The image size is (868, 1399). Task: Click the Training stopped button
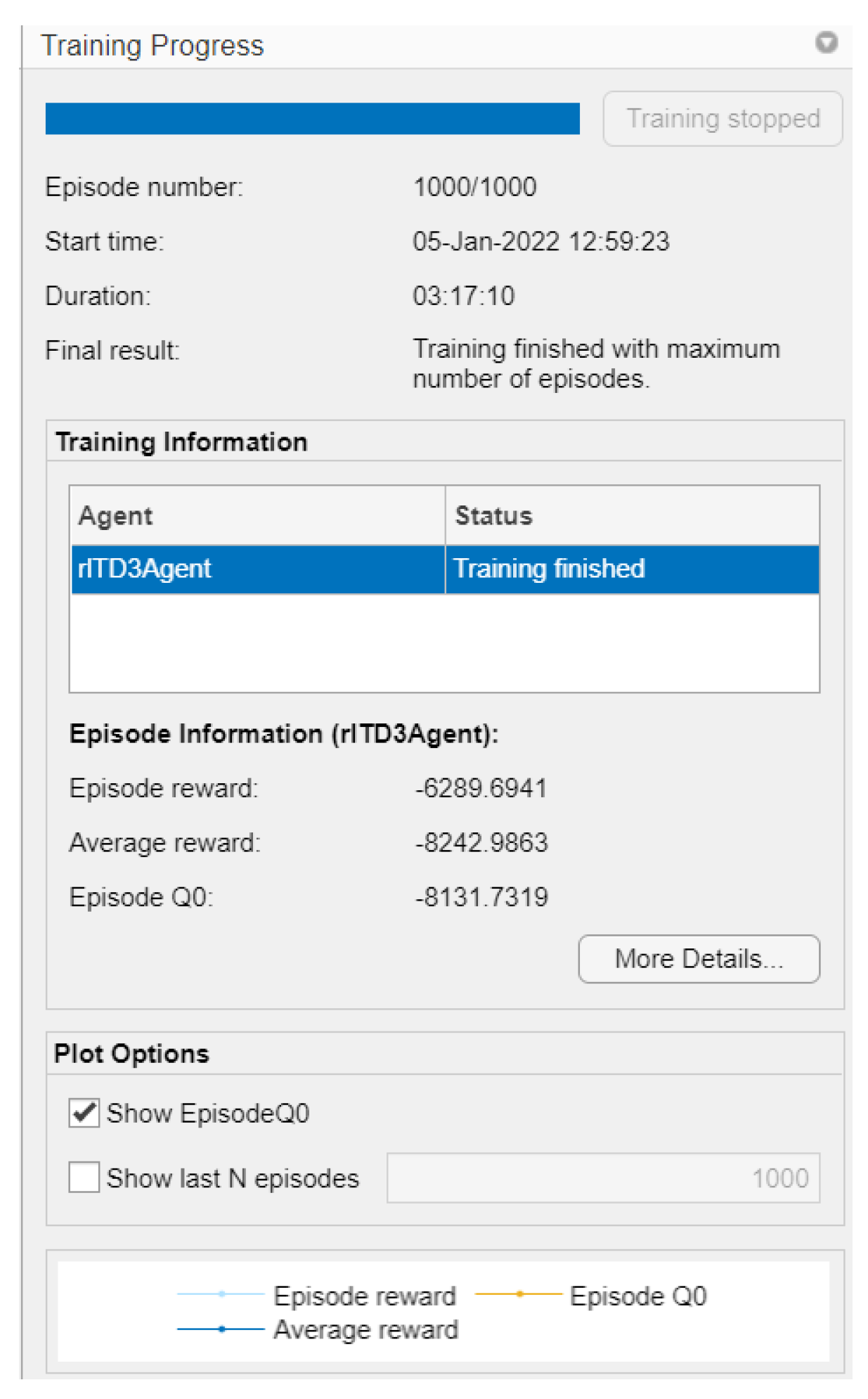(x=723, y=119)
